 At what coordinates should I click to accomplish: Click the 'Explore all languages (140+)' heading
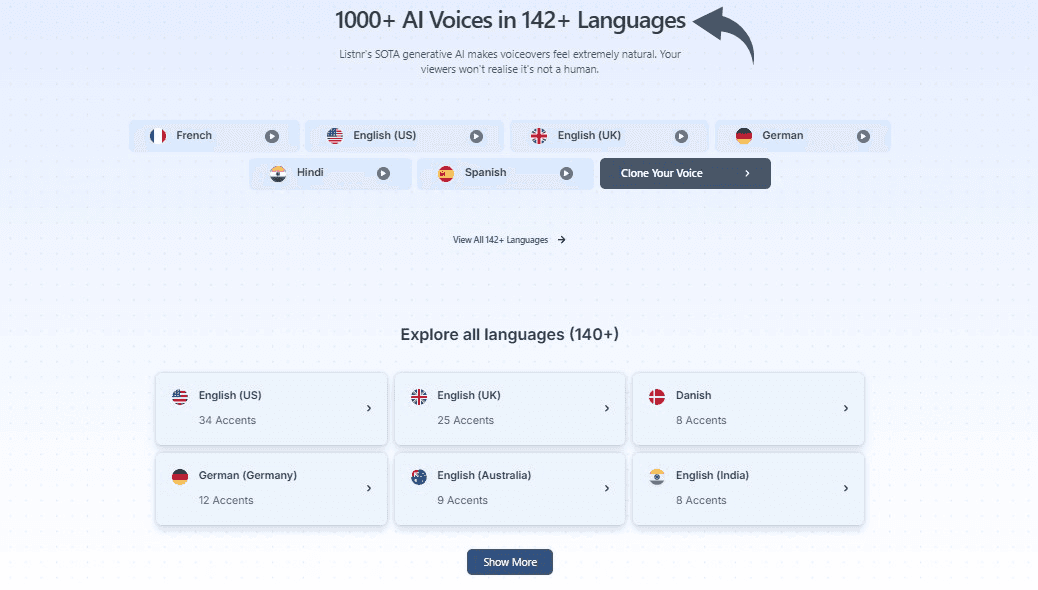[x=510, y=334]
